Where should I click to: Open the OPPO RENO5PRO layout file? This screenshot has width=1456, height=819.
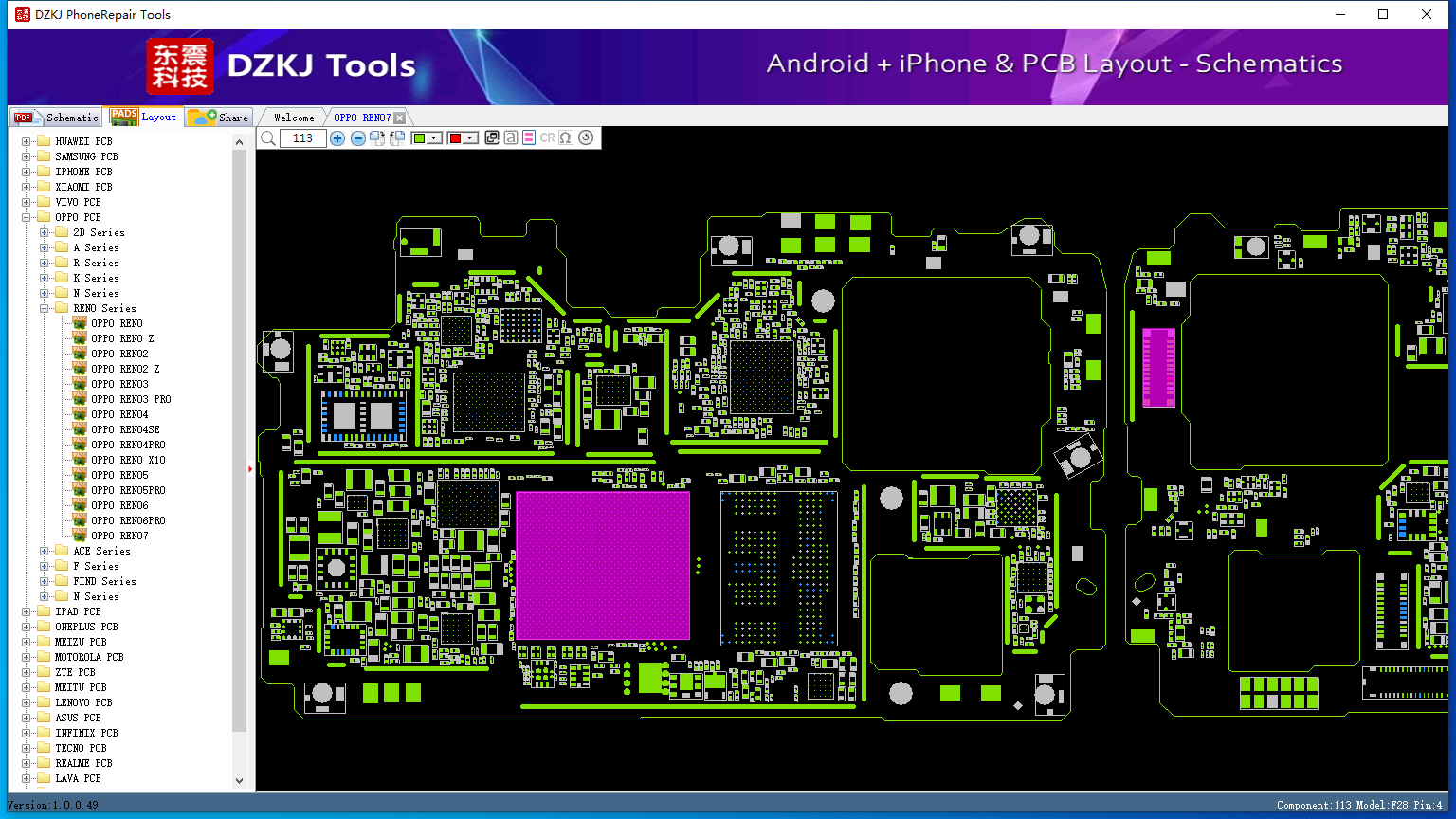128,490
